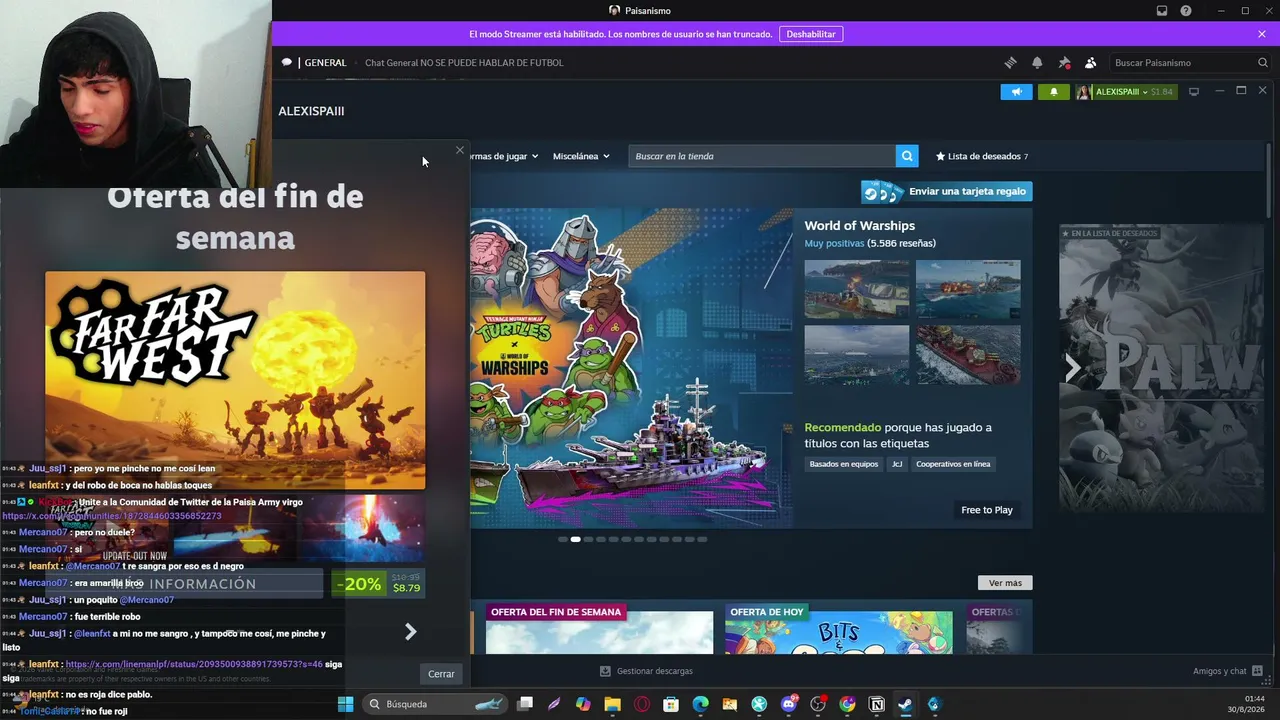Viewport: 1280px width, 720px height.
Task: Dismiss the purple Streamer mode banner
Action: coord(1262,34)
